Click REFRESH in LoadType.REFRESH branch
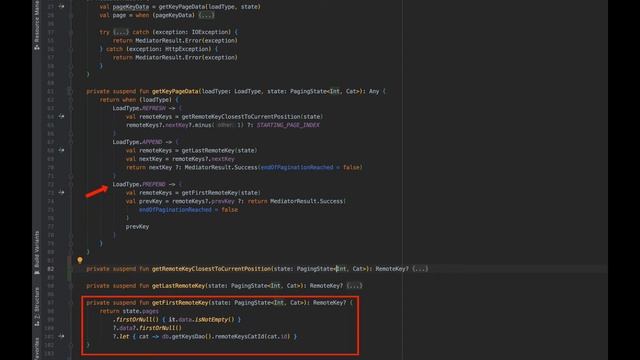 point(154,108)
